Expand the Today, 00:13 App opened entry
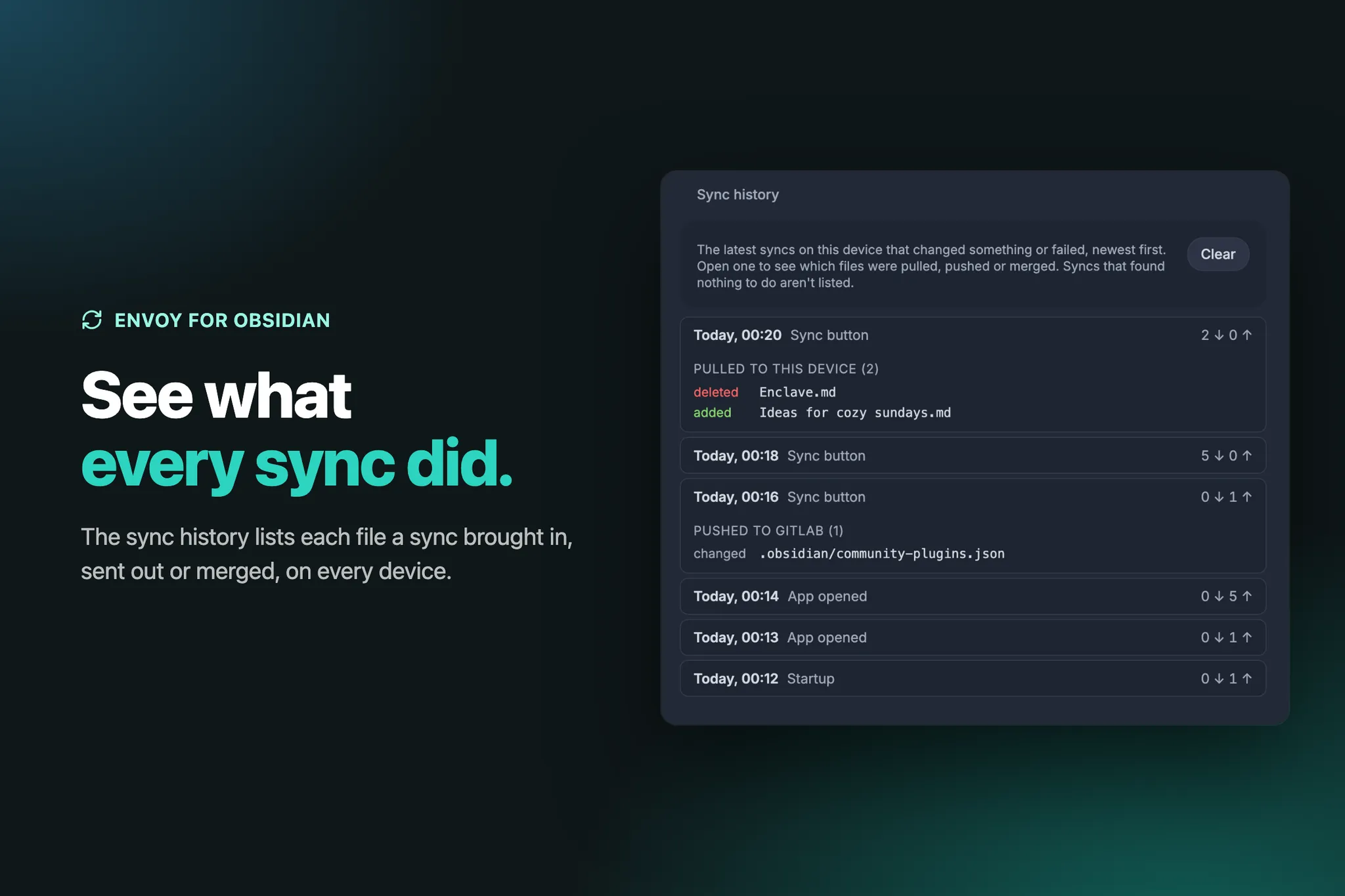The width and height of the screenshot is (1345, 896). 973,637
